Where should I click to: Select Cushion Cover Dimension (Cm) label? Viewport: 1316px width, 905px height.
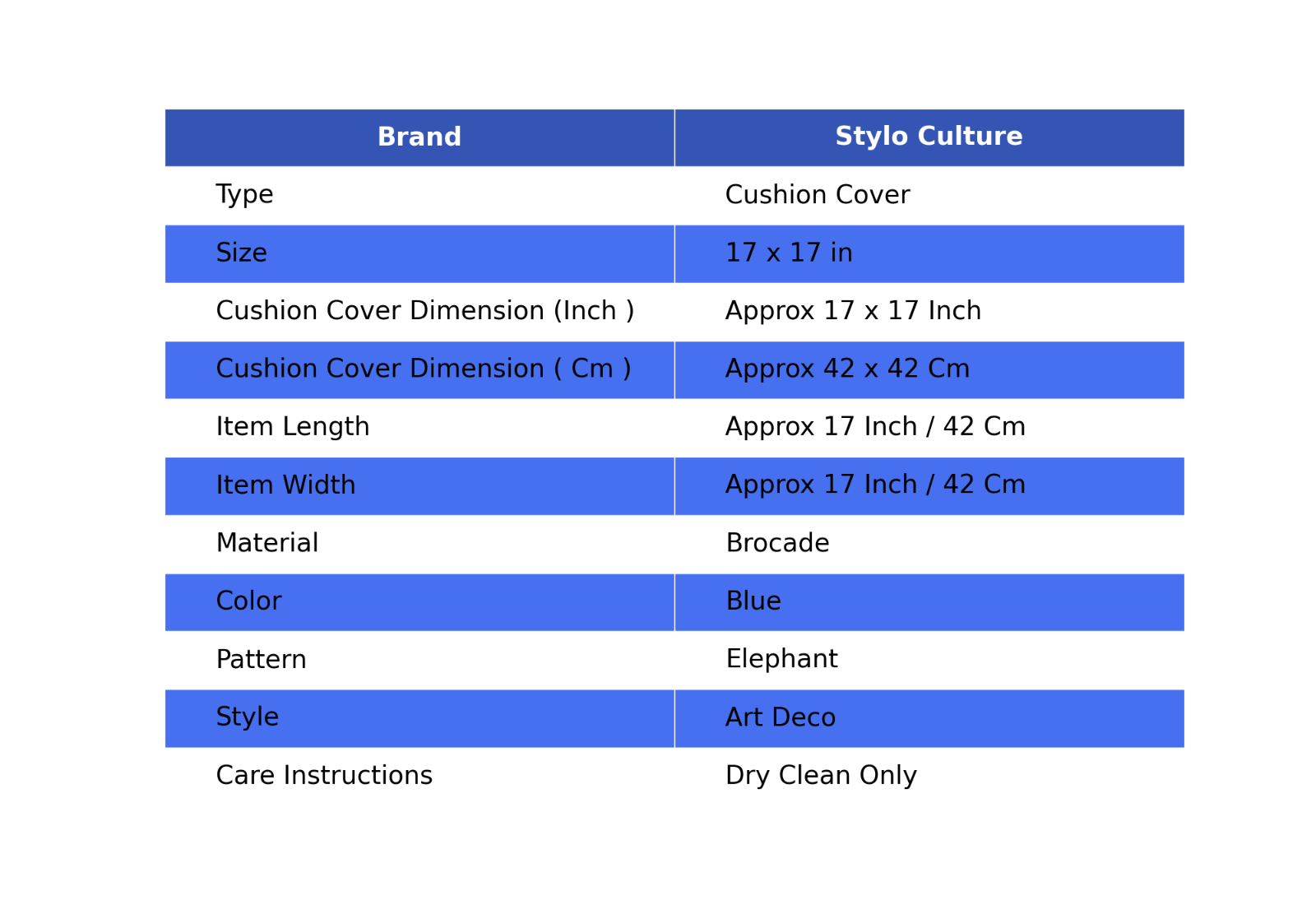pos(424,369)
